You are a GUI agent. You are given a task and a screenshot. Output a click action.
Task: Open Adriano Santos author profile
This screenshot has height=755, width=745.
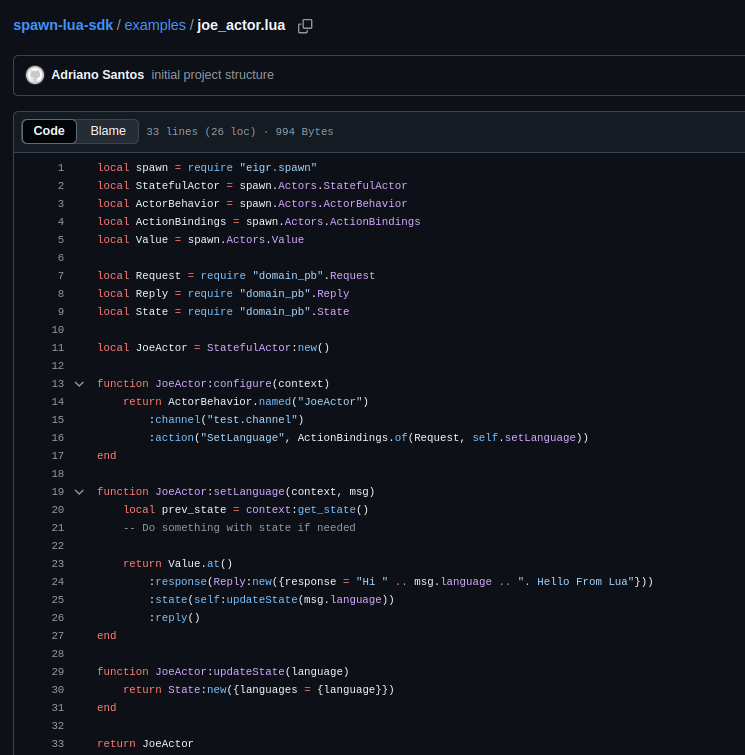coord(98,75)
